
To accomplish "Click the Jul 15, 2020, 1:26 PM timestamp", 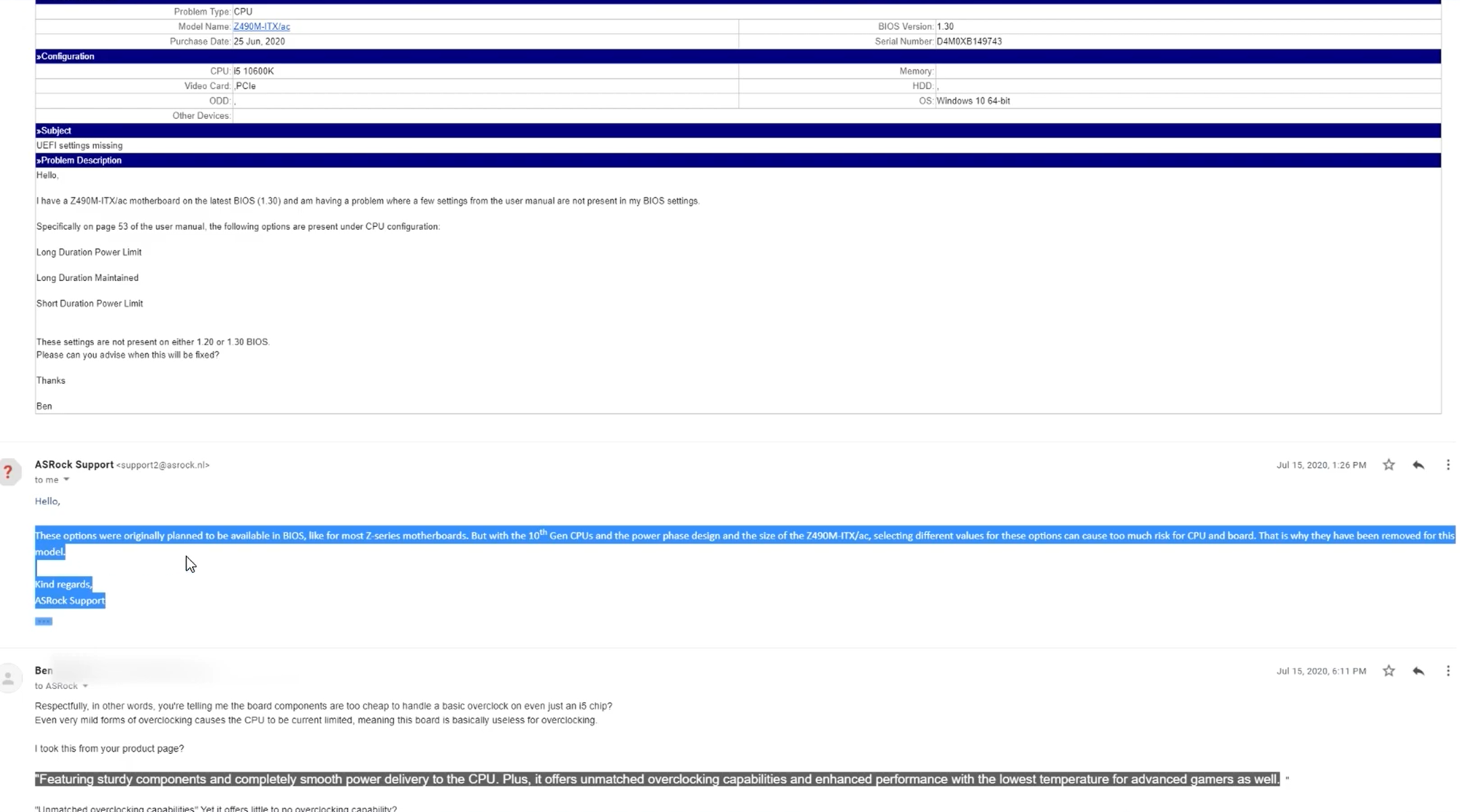I will point(1321,465).
